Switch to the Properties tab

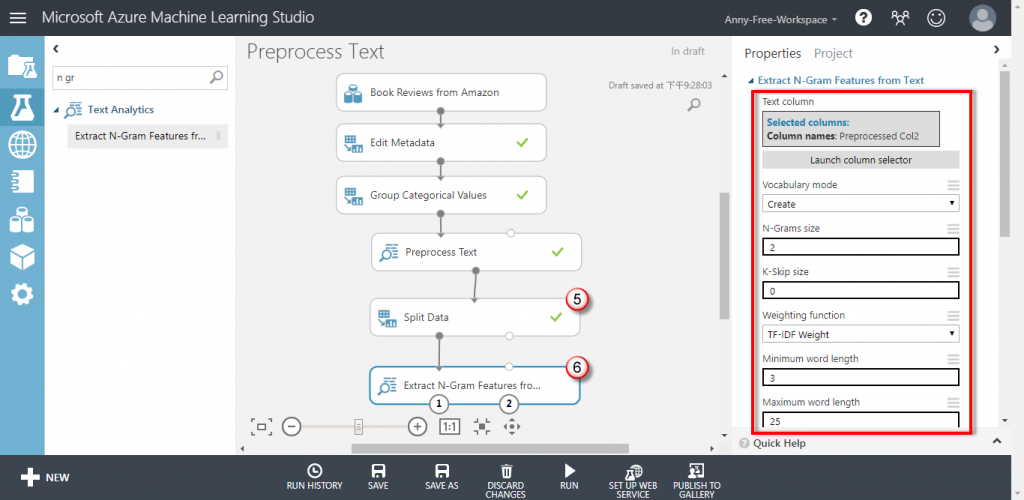click(773, 54)
